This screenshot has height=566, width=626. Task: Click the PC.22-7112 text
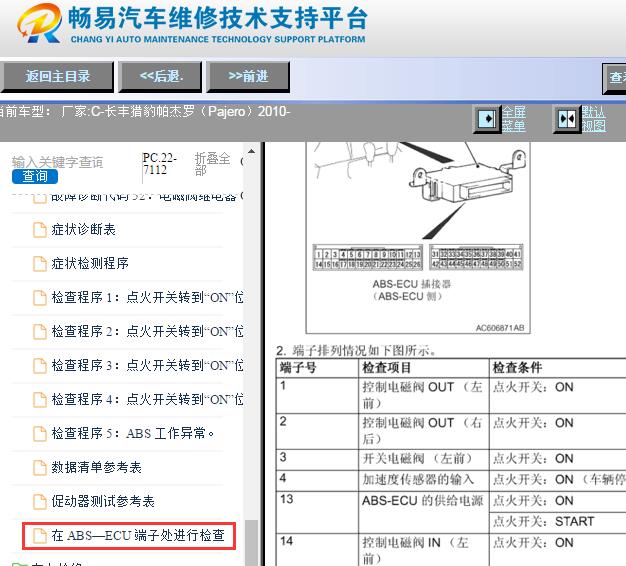(x=160, y=164)
